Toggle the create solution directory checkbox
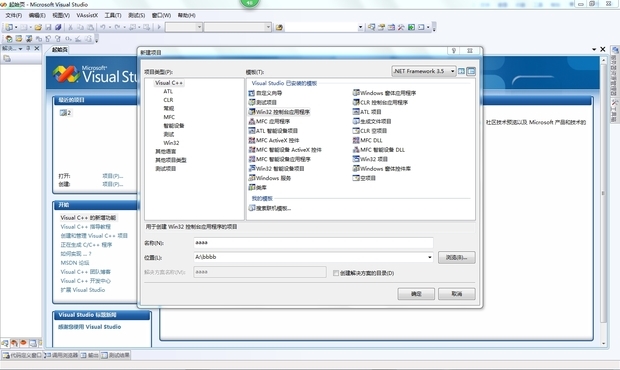This screenshot has width=620, height=370. coord(336,273)
